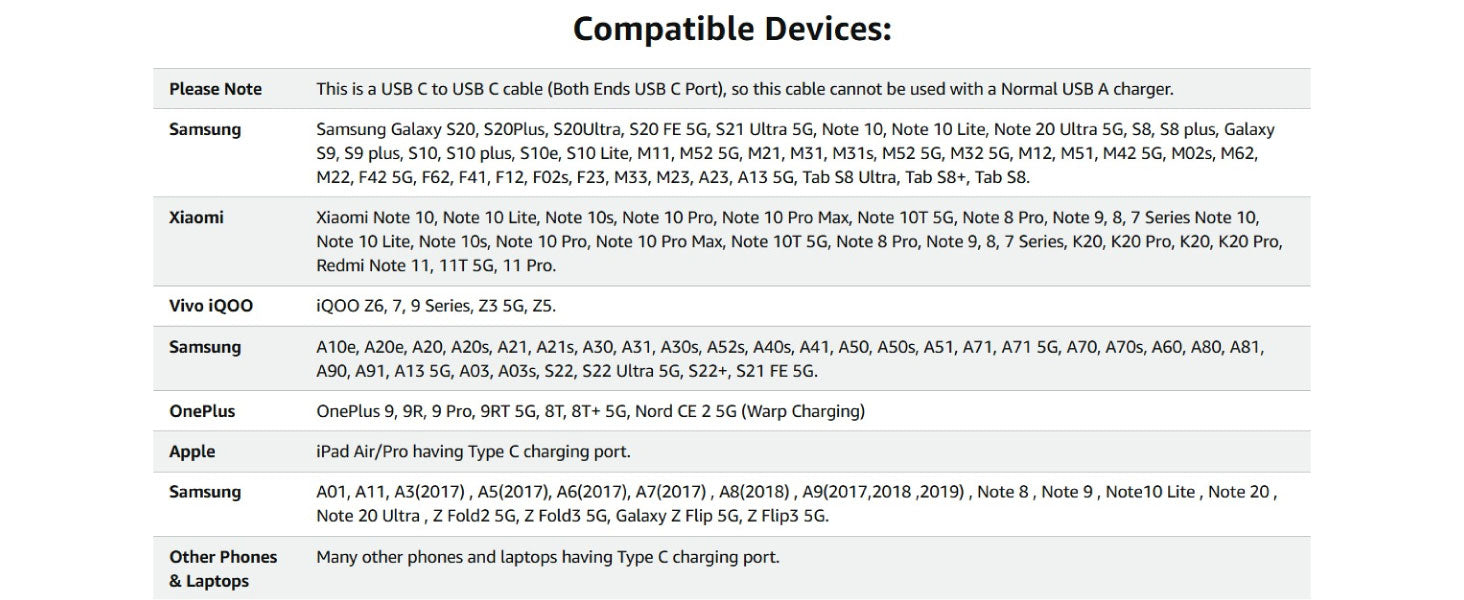1464x600 pixels.
Task: Click the Warp Charging text
Action: click(x=803, y=411)
